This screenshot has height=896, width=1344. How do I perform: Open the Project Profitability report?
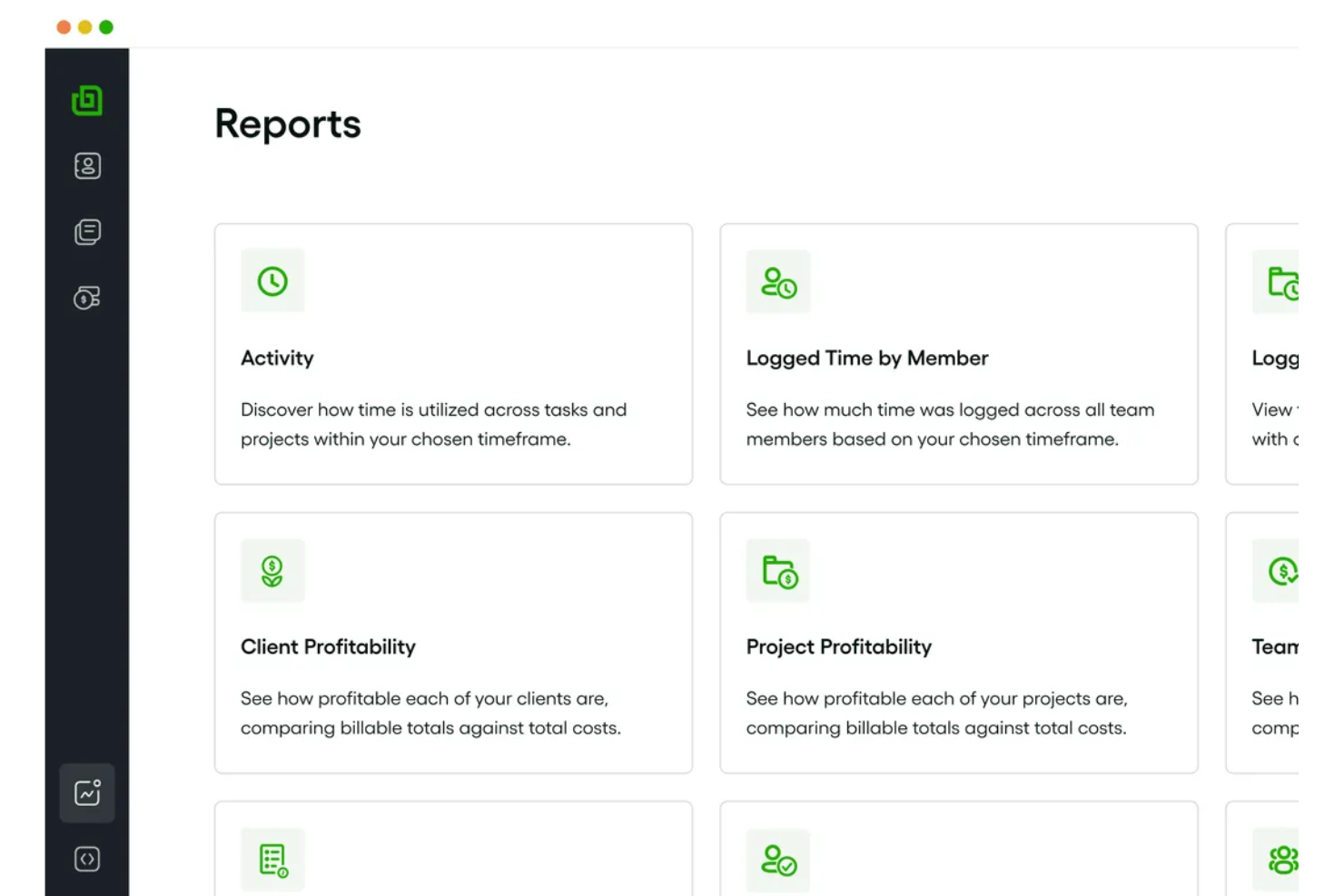pos(839,646)
